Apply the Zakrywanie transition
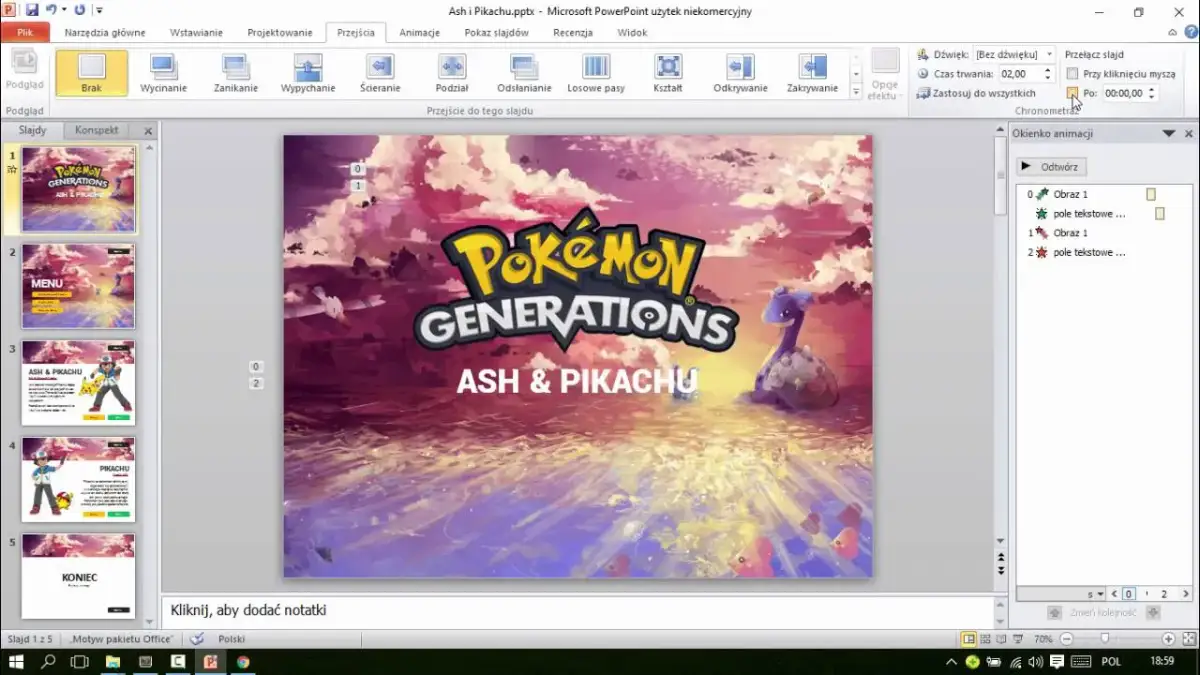 tap(812, 74)
